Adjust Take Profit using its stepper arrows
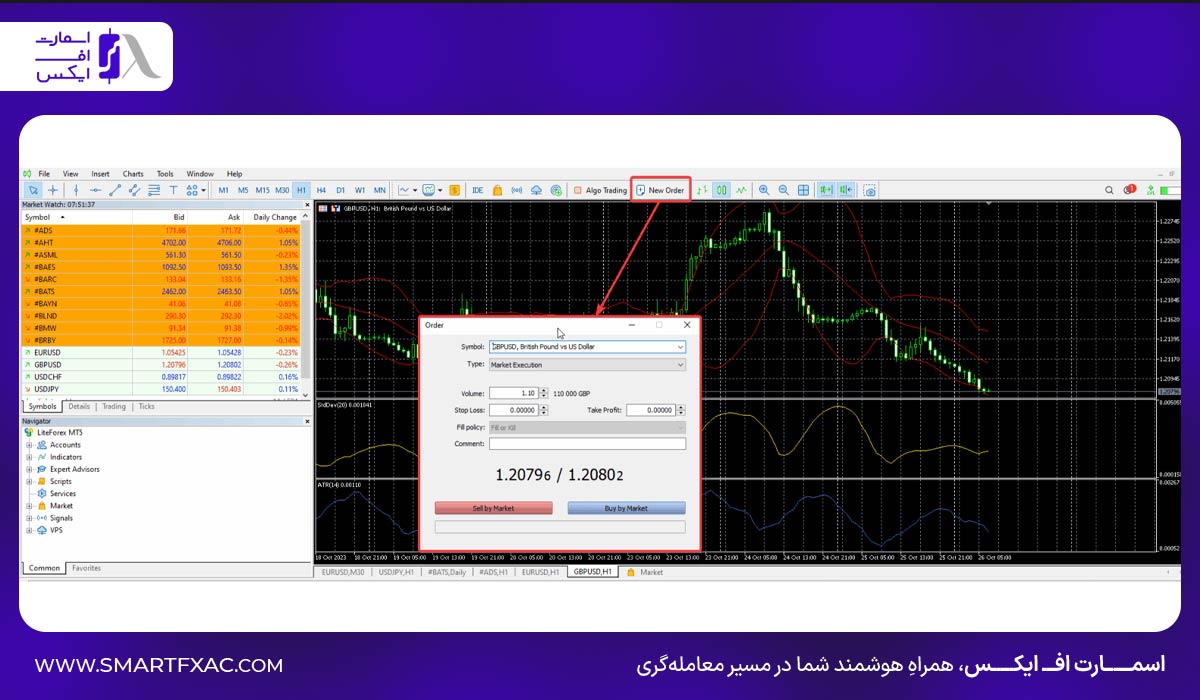 pyautogui.click(x=682, y=410)
